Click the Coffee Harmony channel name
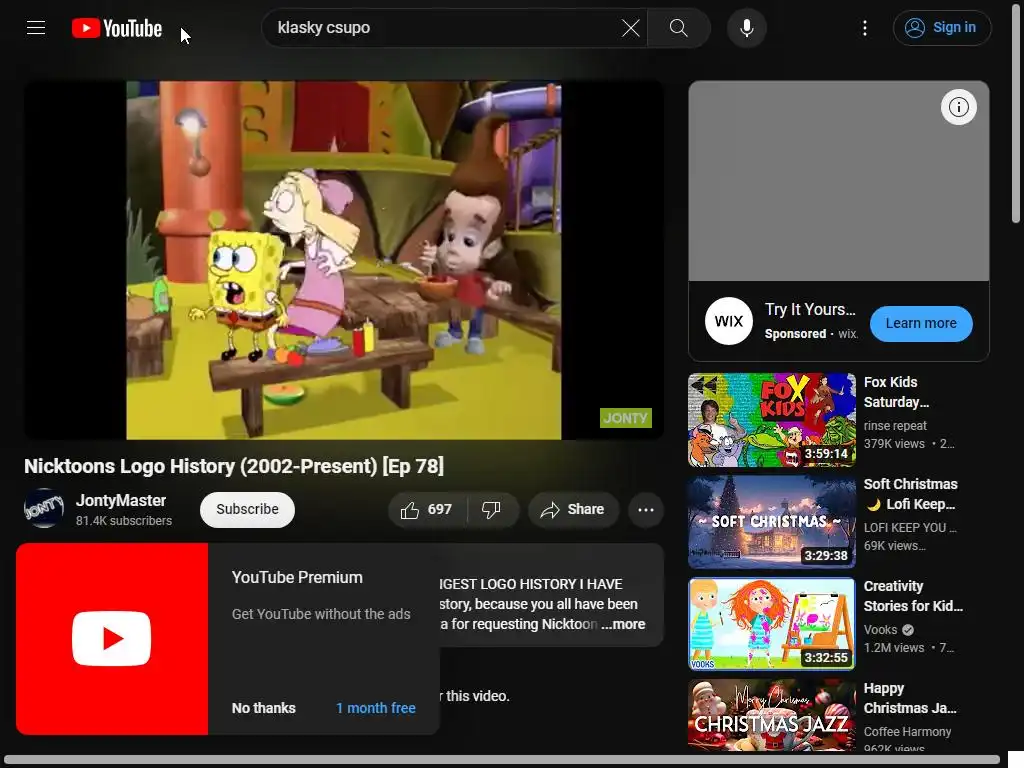The width and height of the screenshot is (1024, 768). (x=907, y=731)
